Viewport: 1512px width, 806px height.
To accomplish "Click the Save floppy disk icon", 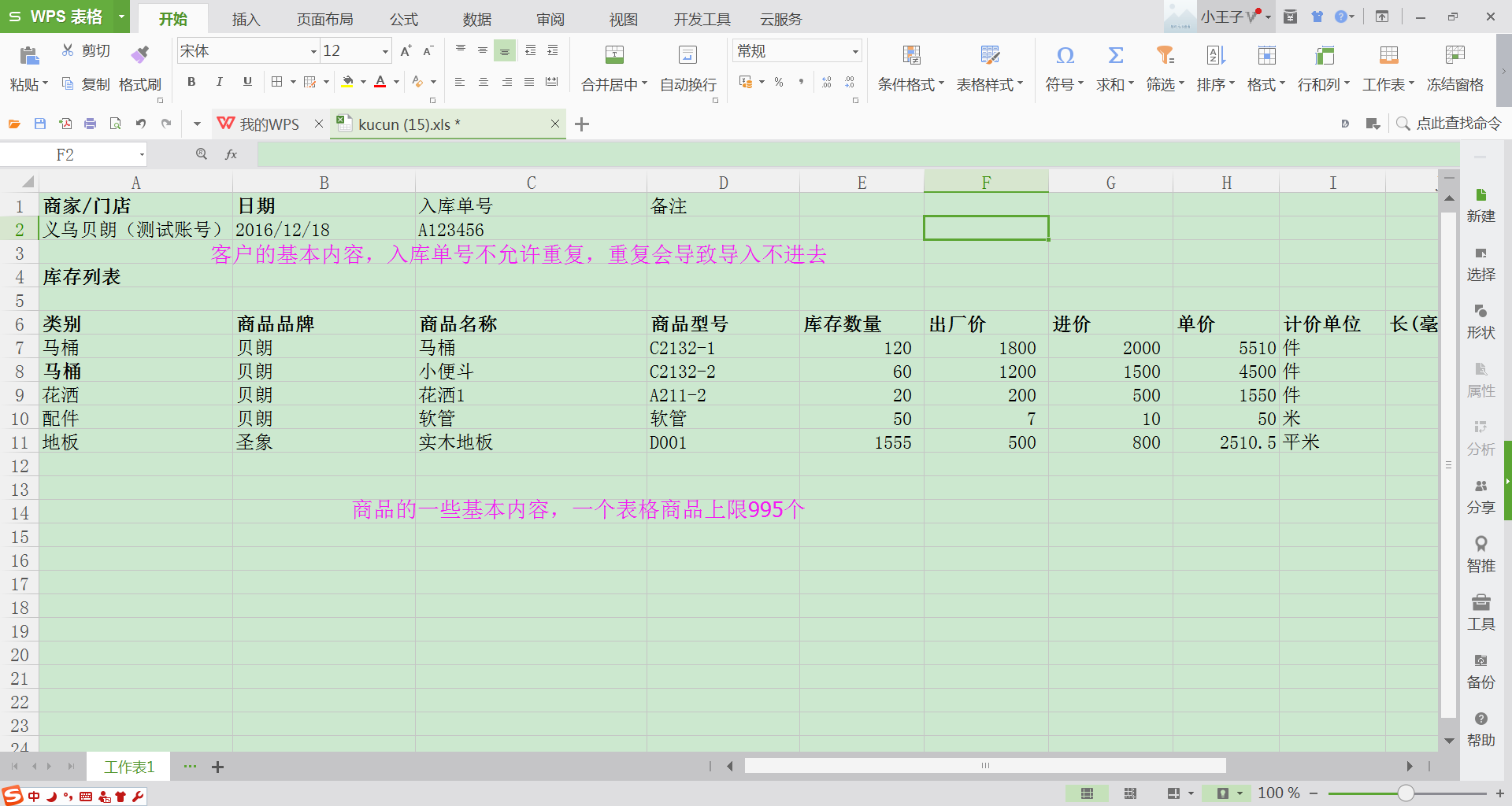I will click(40, 124).
